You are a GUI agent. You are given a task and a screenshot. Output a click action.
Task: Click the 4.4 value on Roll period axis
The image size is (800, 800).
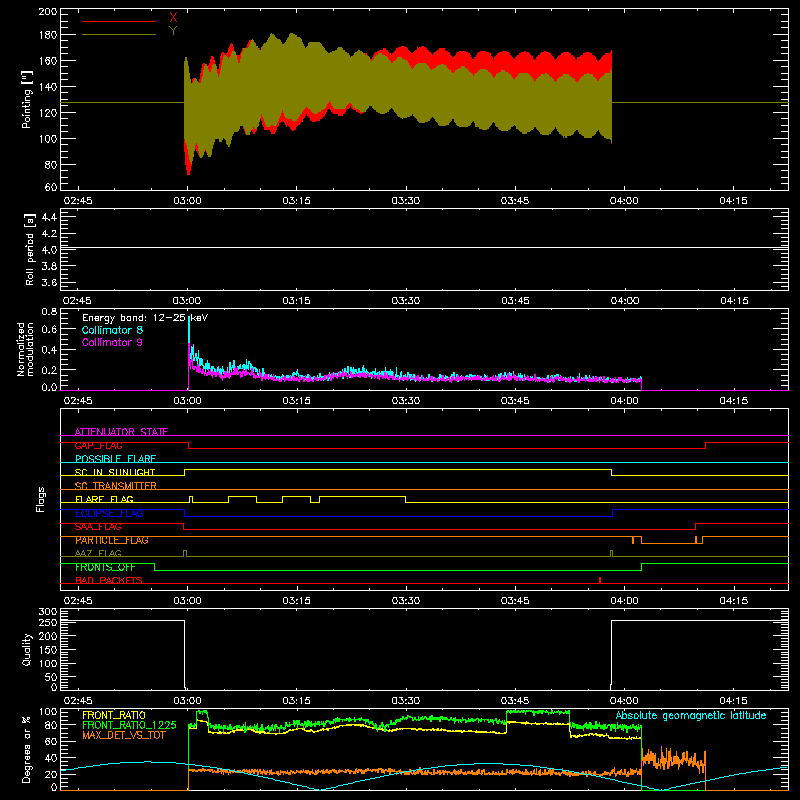[x=49, y=217]
